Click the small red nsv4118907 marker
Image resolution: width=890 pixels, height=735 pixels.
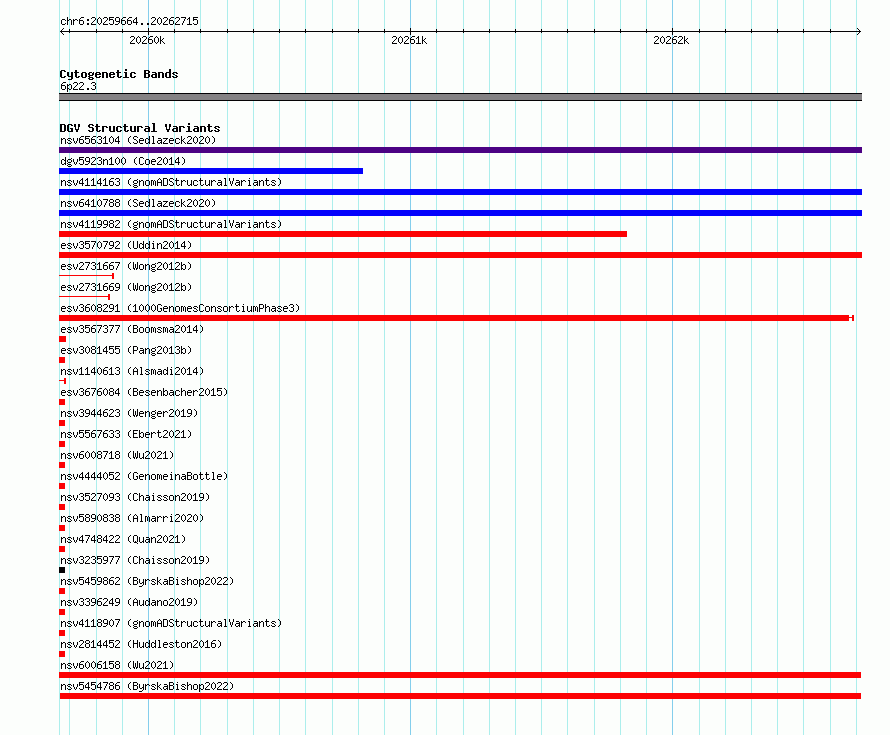62,633
